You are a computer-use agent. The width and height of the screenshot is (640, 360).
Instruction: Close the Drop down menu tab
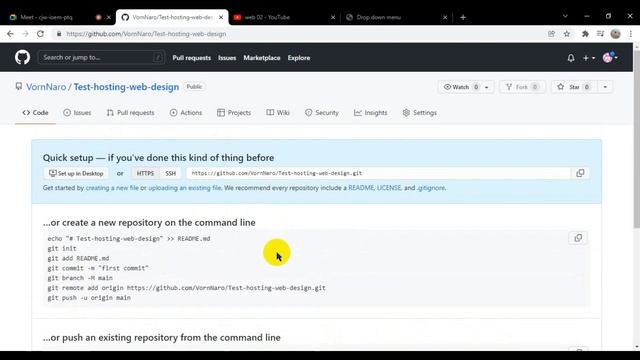[445, 17]
